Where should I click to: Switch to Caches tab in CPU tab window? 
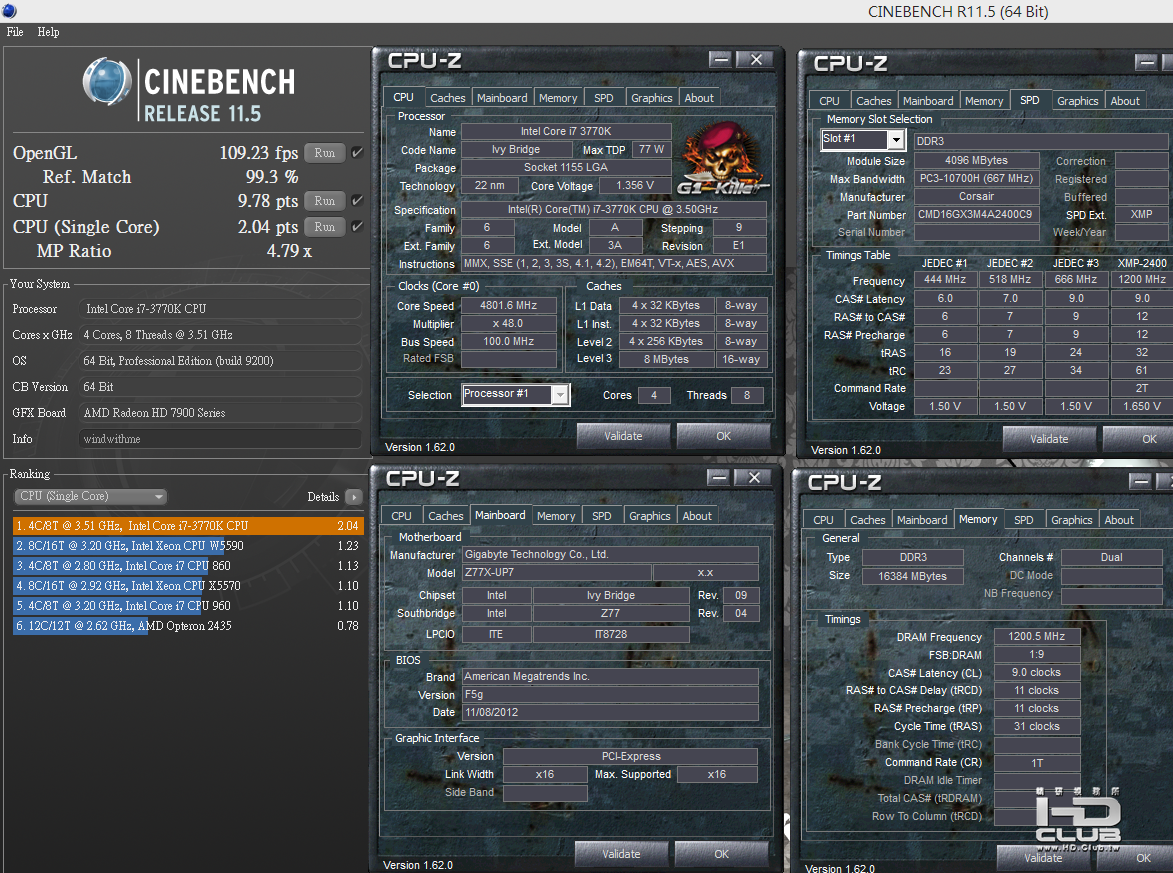coord(448,97)
